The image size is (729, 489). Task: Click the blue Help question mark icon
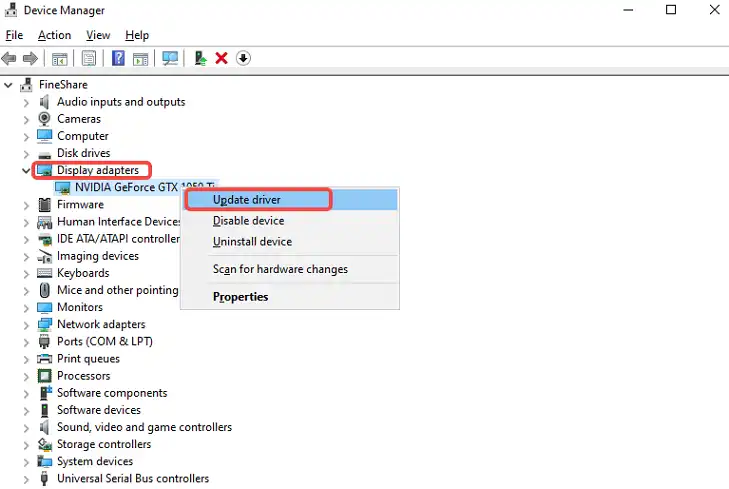point(119,58)
